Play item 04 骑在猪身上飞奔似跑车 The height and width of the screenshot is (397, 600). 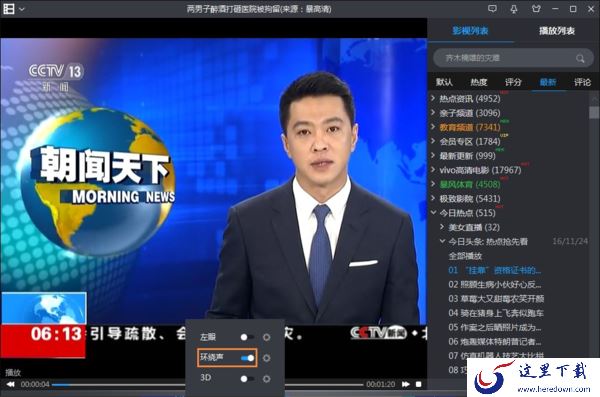496,313
